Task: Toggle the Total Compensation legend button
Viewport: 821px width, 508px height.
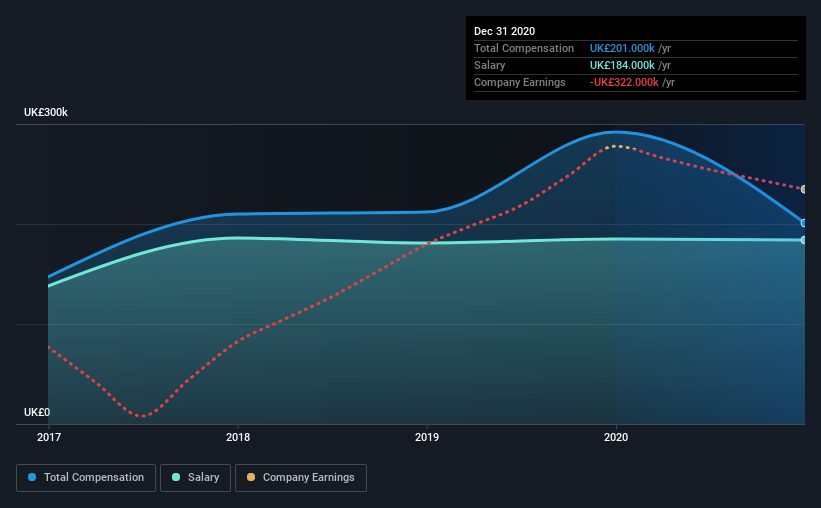Action: (86, 478)
